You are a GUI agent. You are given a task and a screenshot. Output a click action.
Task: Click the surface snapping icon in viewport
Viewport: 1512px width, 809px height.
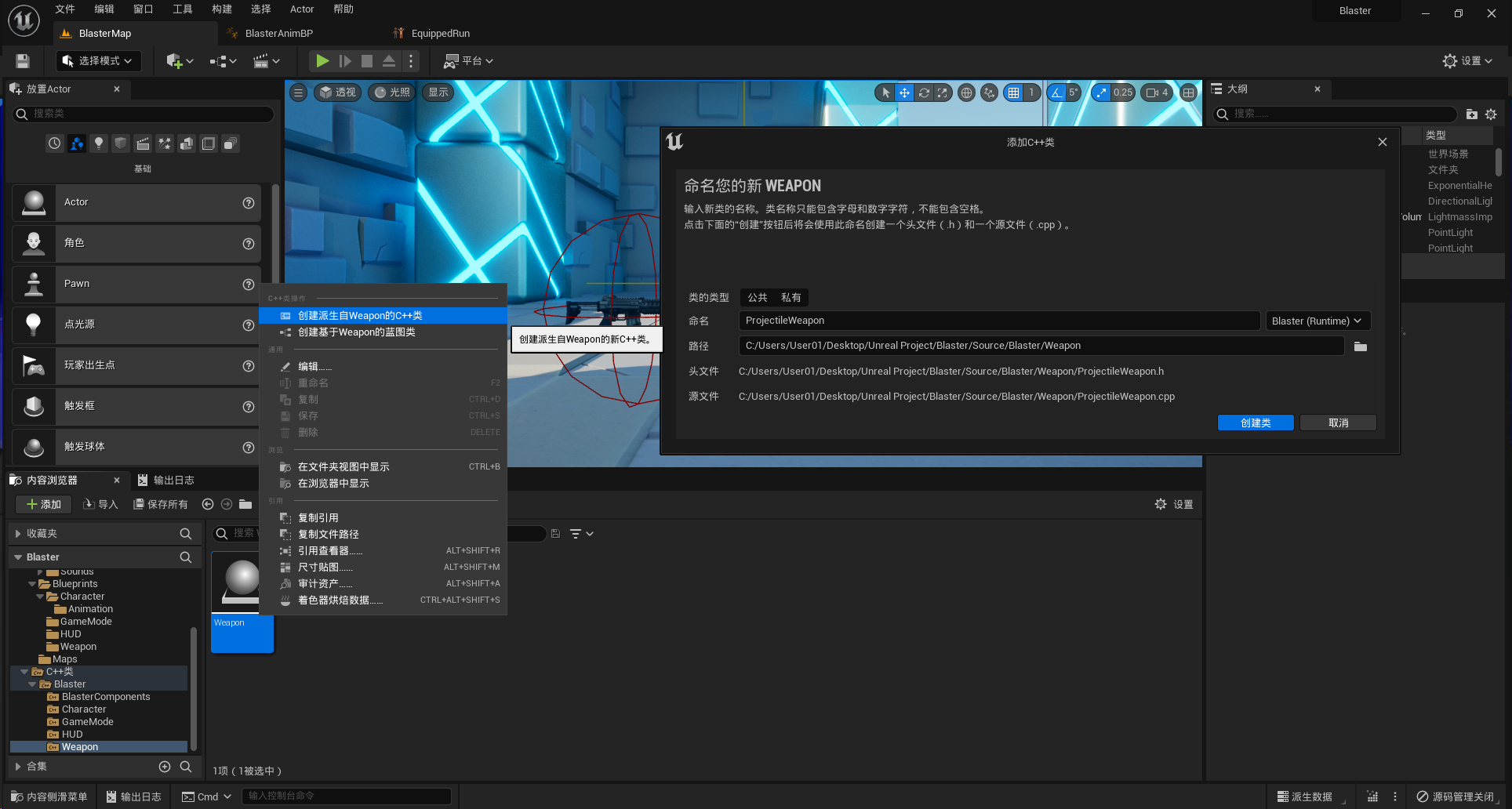coord(990,93)
